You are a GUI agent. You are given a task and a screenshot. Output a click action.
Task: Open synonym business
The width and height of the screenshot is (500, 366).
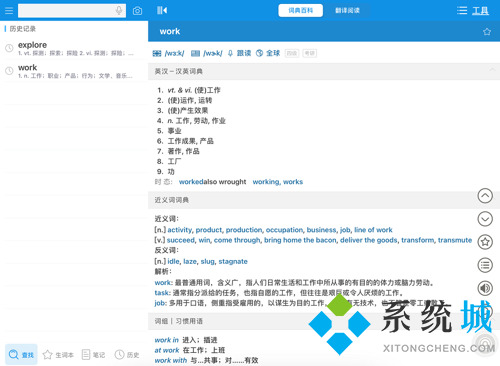(322, 230)
